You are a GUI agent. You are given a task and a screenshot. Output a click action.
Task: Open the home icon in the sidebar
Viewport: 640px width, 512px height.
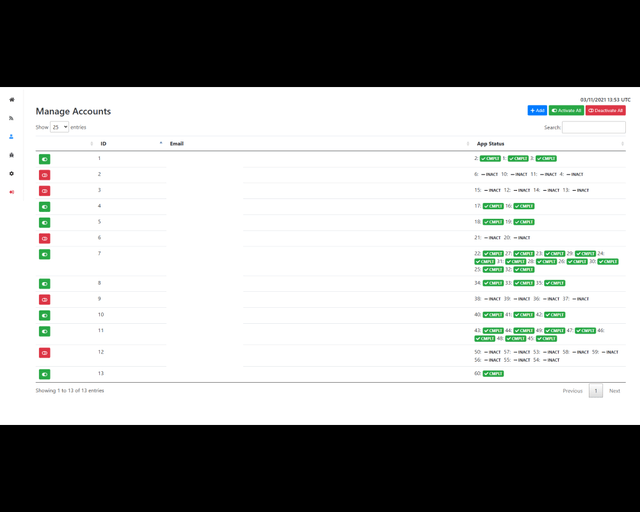[x=12, y=99]
